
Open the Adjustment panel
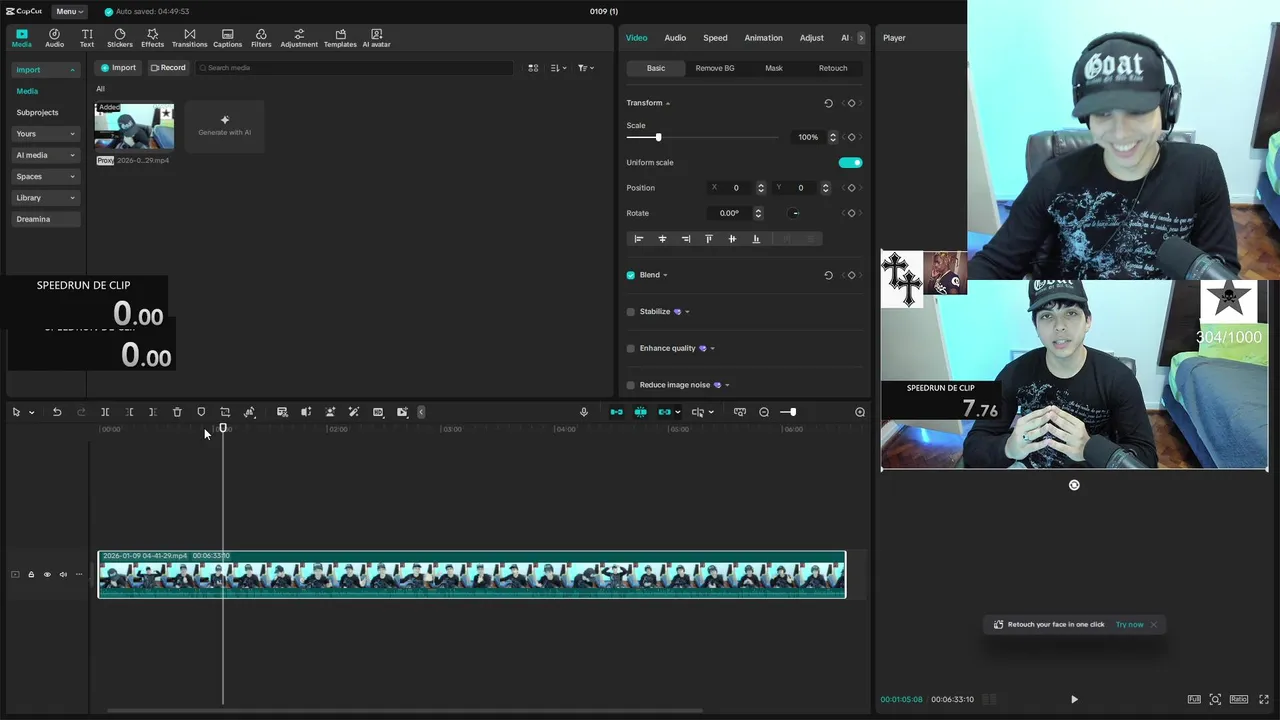pyautogui.click(x=299, y=38)
